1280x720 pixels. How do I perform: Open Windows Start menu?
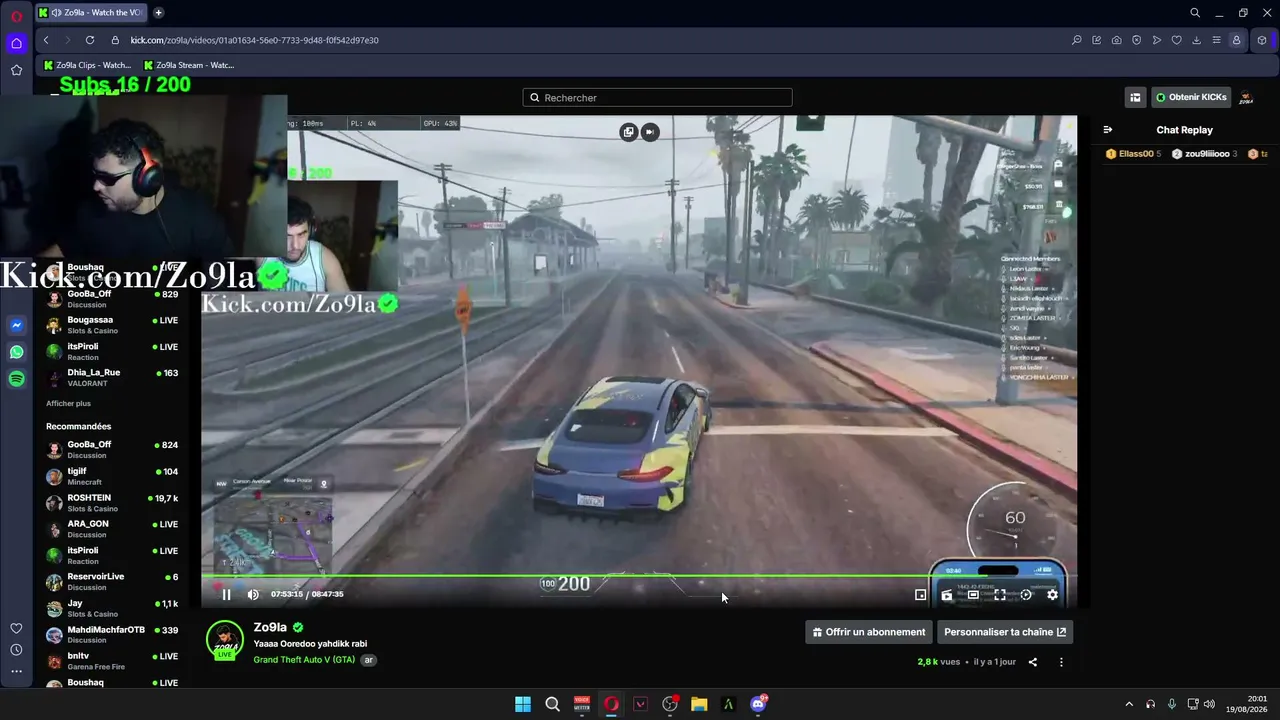(x=523, y=704)
